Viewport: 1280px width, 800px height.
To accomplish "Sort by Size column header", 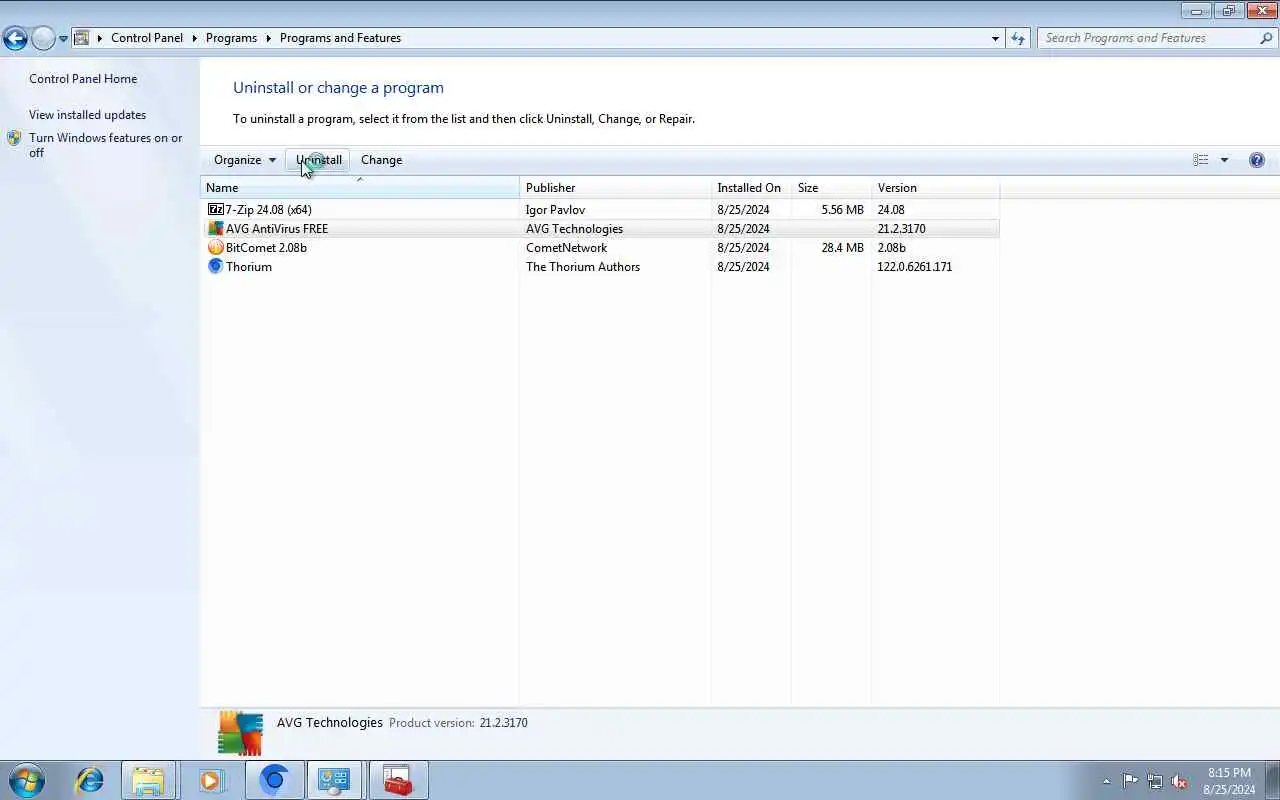I will point(831,188).
